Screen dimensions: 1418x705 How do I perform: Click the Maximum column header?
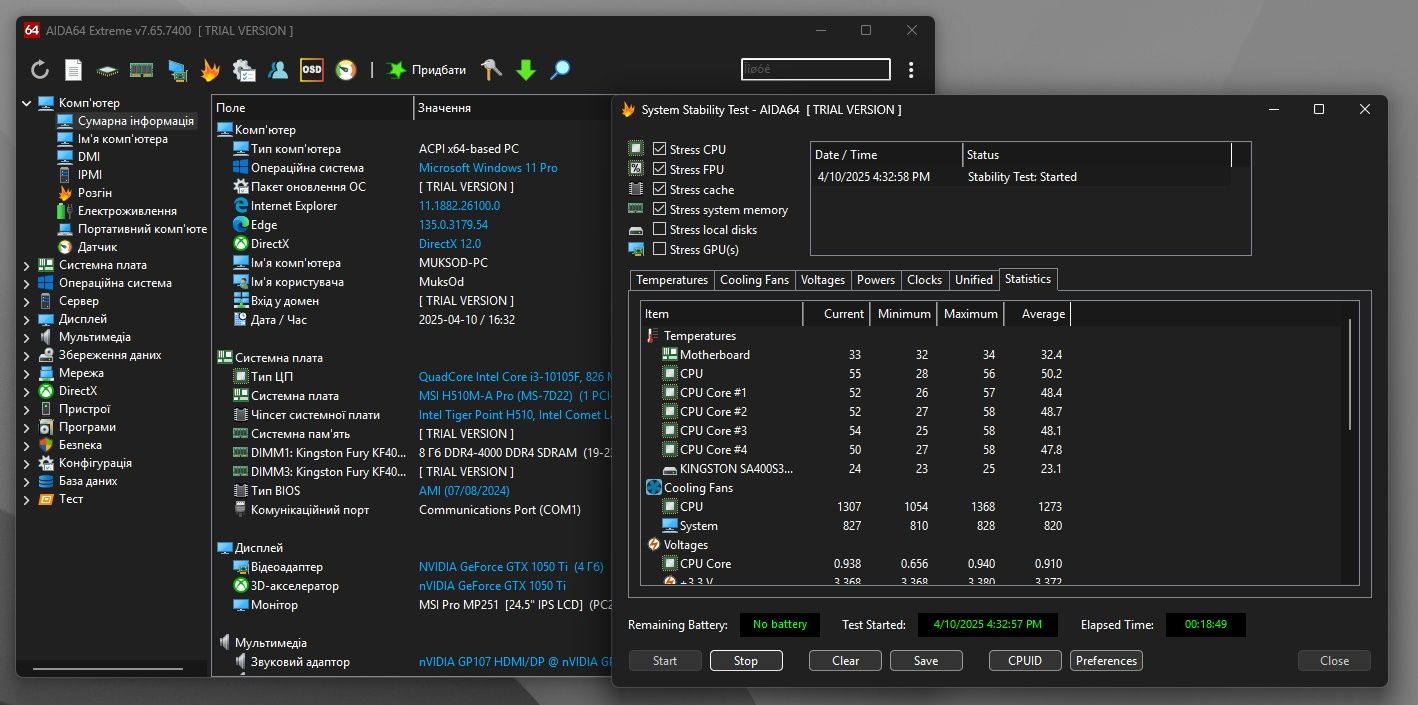tap(970, 314)
